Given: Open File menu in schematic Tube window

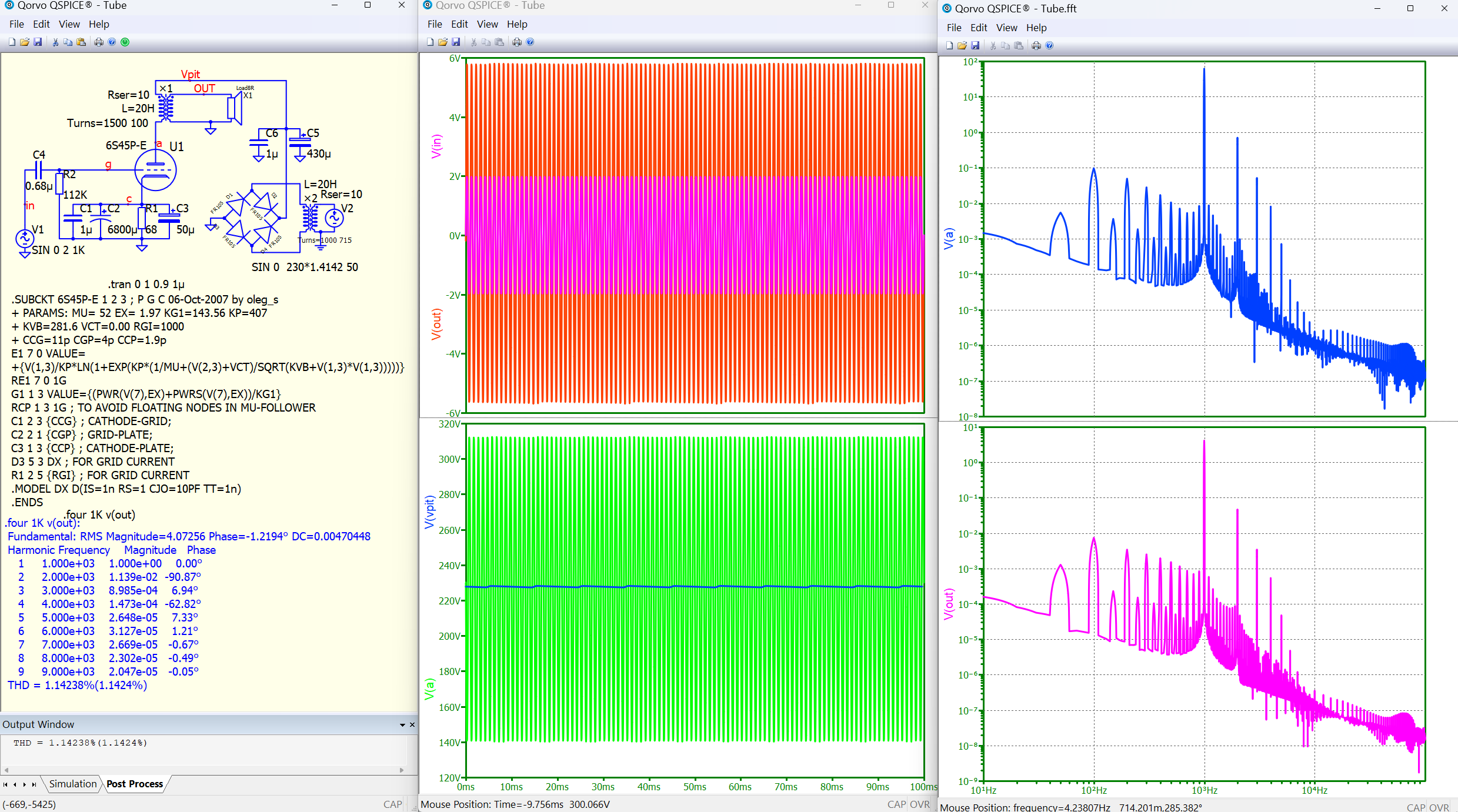Looking at the screenshot, I should (x=16, y=24).
